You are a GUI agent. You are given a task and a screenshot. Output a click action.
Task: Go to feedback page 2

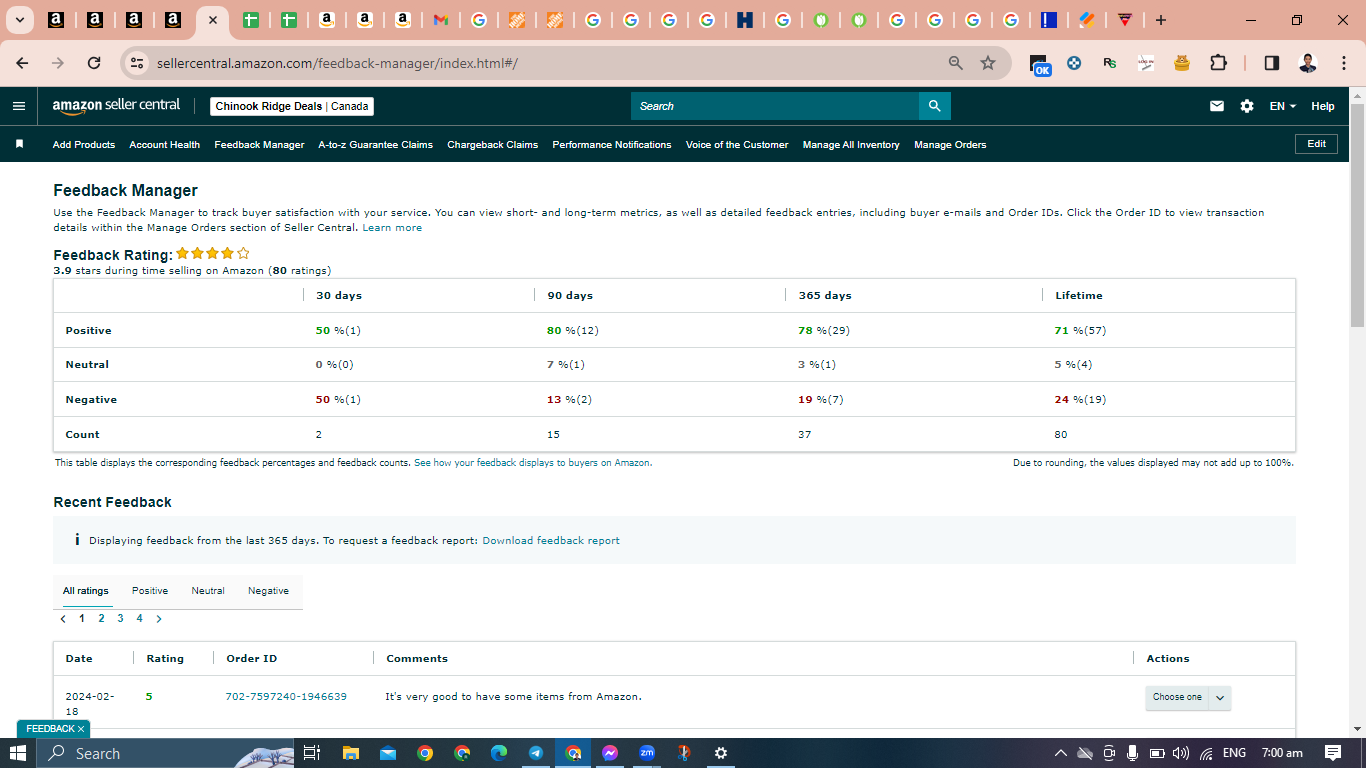(x=101, y=619)
